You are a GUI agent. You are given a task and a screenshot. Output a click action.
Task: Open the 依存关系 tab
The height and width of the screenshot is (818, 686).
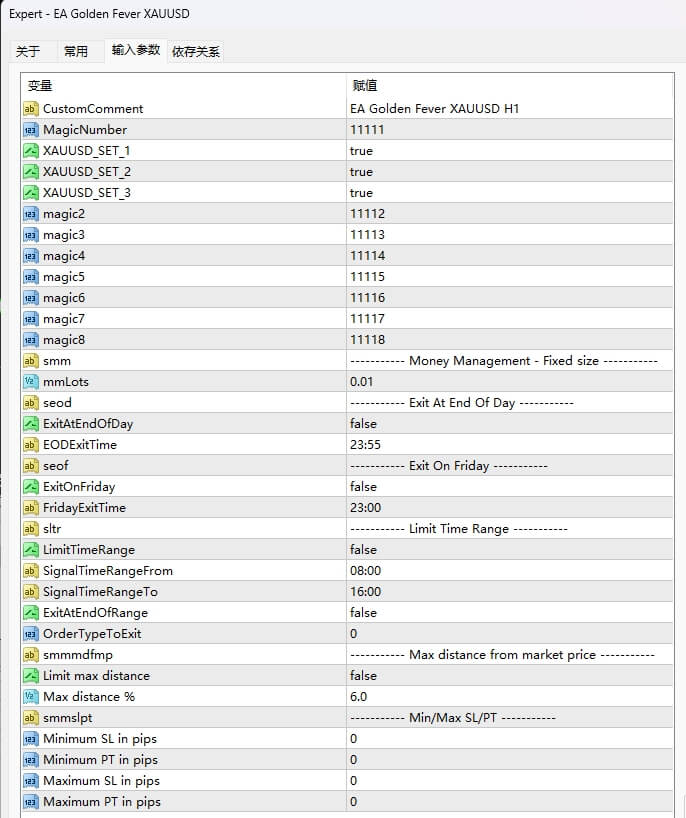pyautogui.click(x=196, y=52)
